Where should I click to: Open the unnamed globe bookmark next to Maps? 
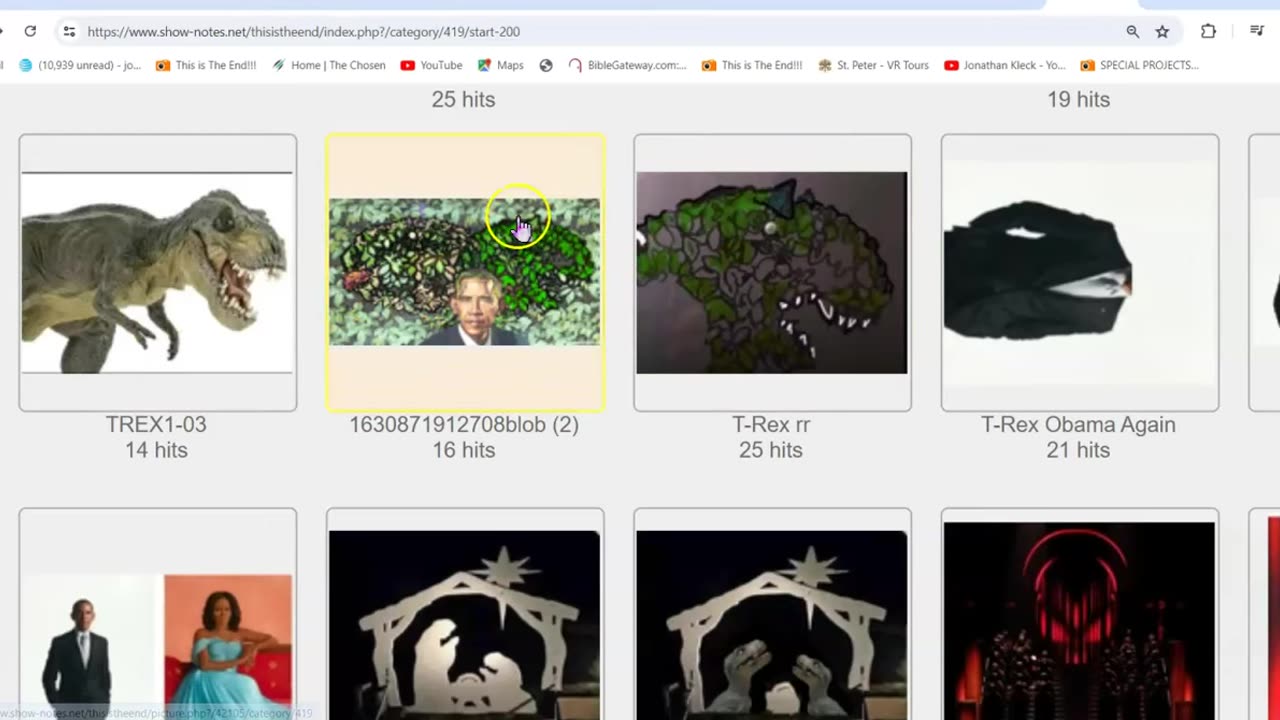pos(546,65)
